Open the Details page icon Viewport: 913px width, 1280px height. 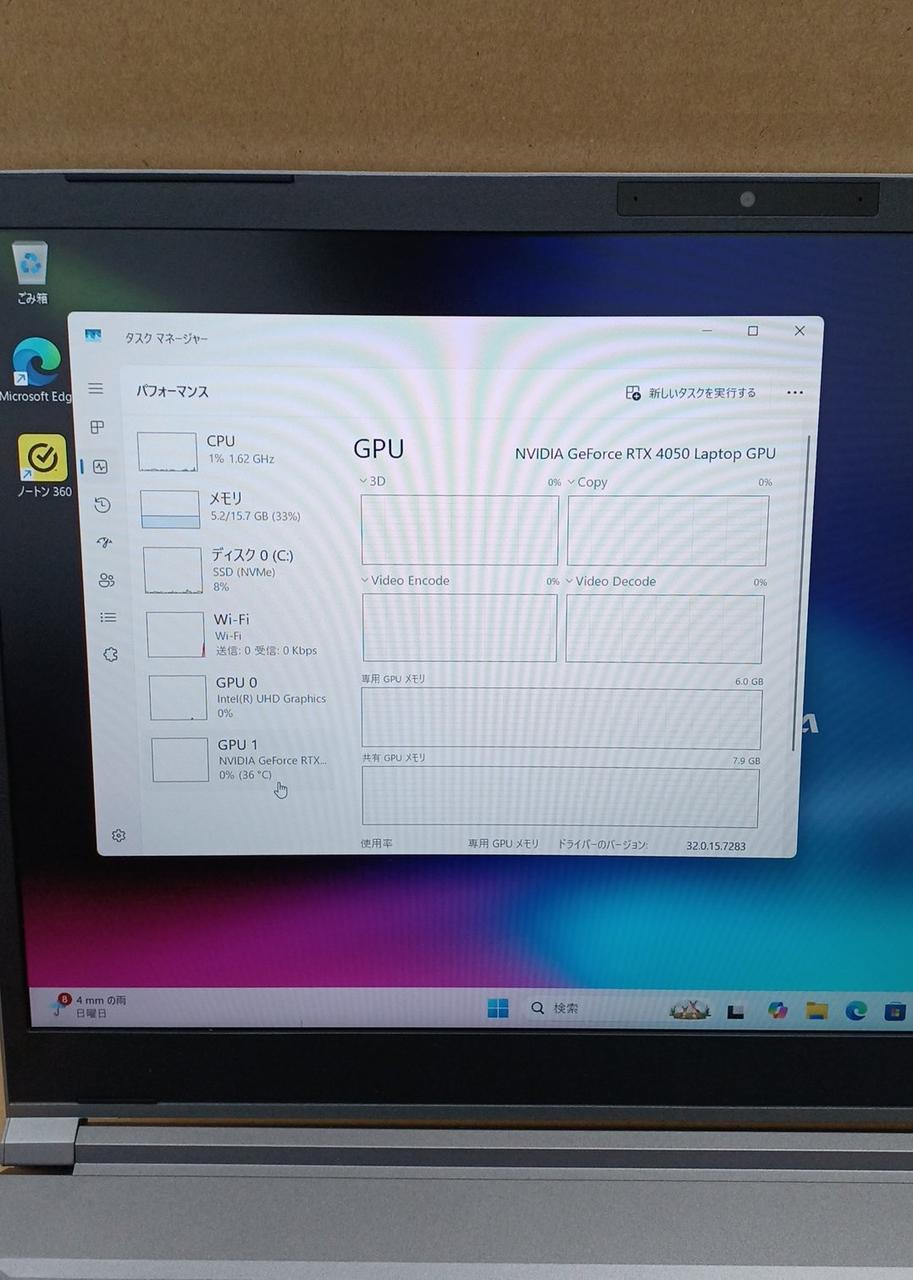coord(108,618)
